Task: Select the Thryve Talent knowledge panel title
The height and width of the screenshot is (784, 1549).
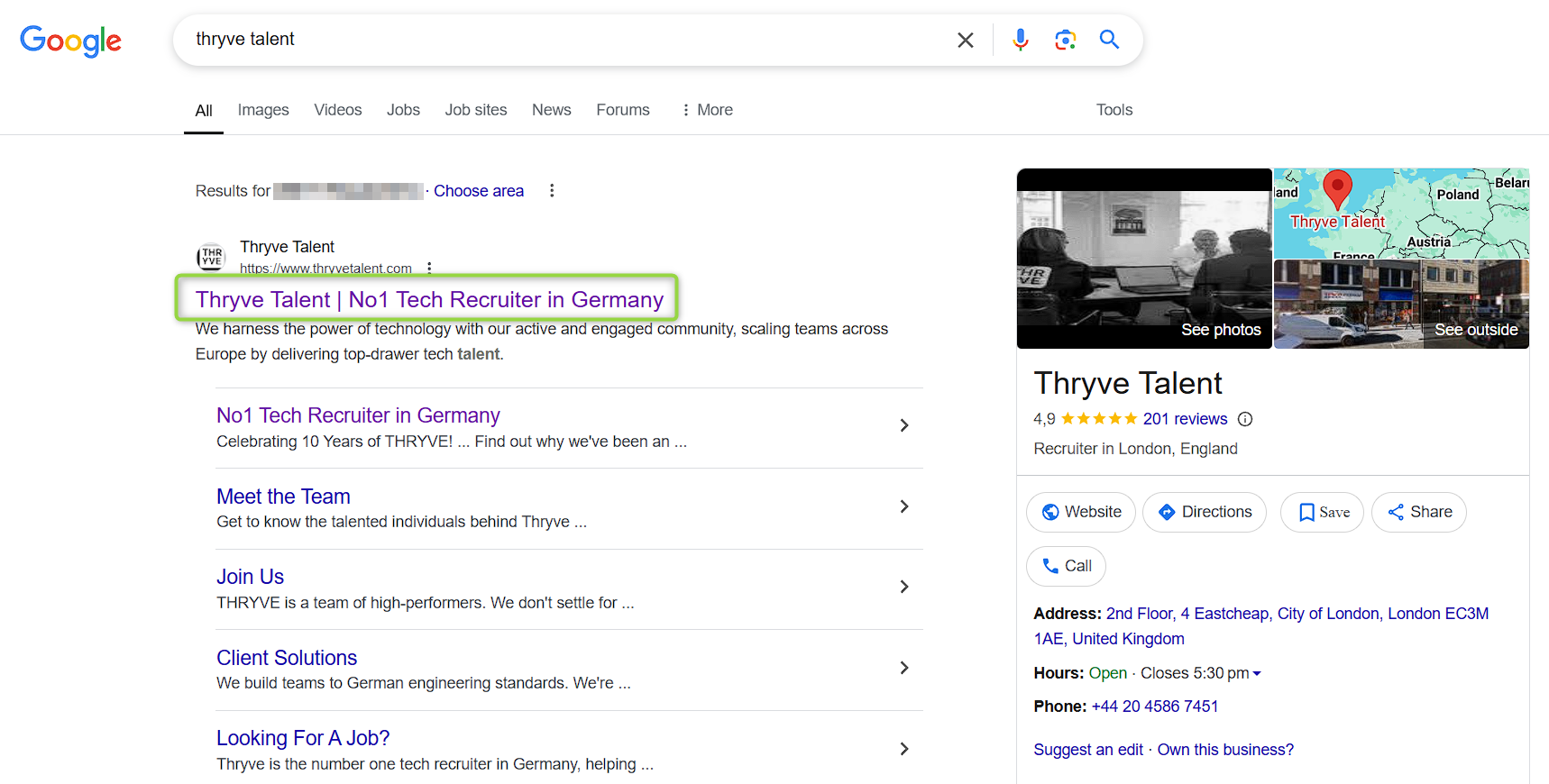Action: point(1128,383)
